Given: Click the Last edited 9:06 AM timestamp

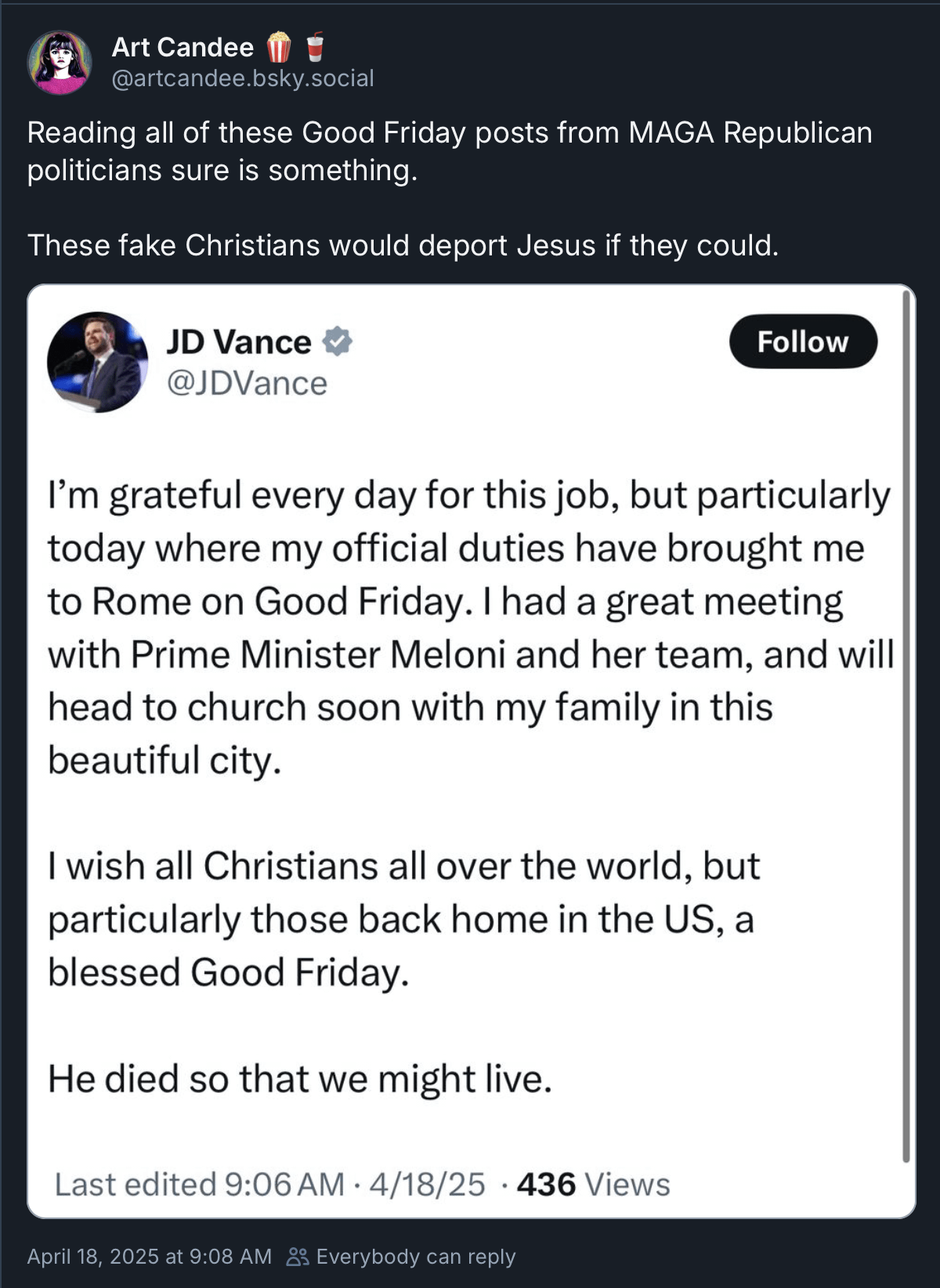Looking at the screenshot, I should pos(200,1185).
